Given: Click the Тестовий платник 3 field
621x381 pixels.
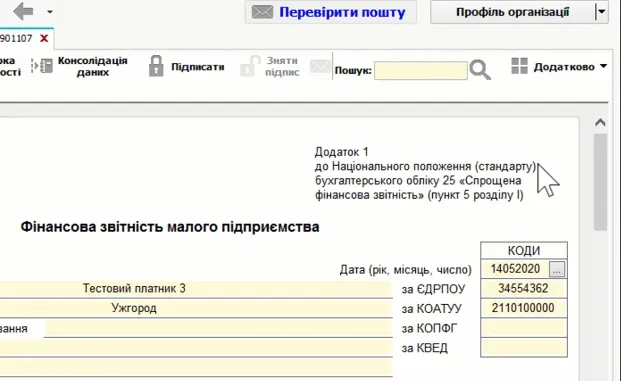Looking at the screenshot, I should tap(196, 289).
